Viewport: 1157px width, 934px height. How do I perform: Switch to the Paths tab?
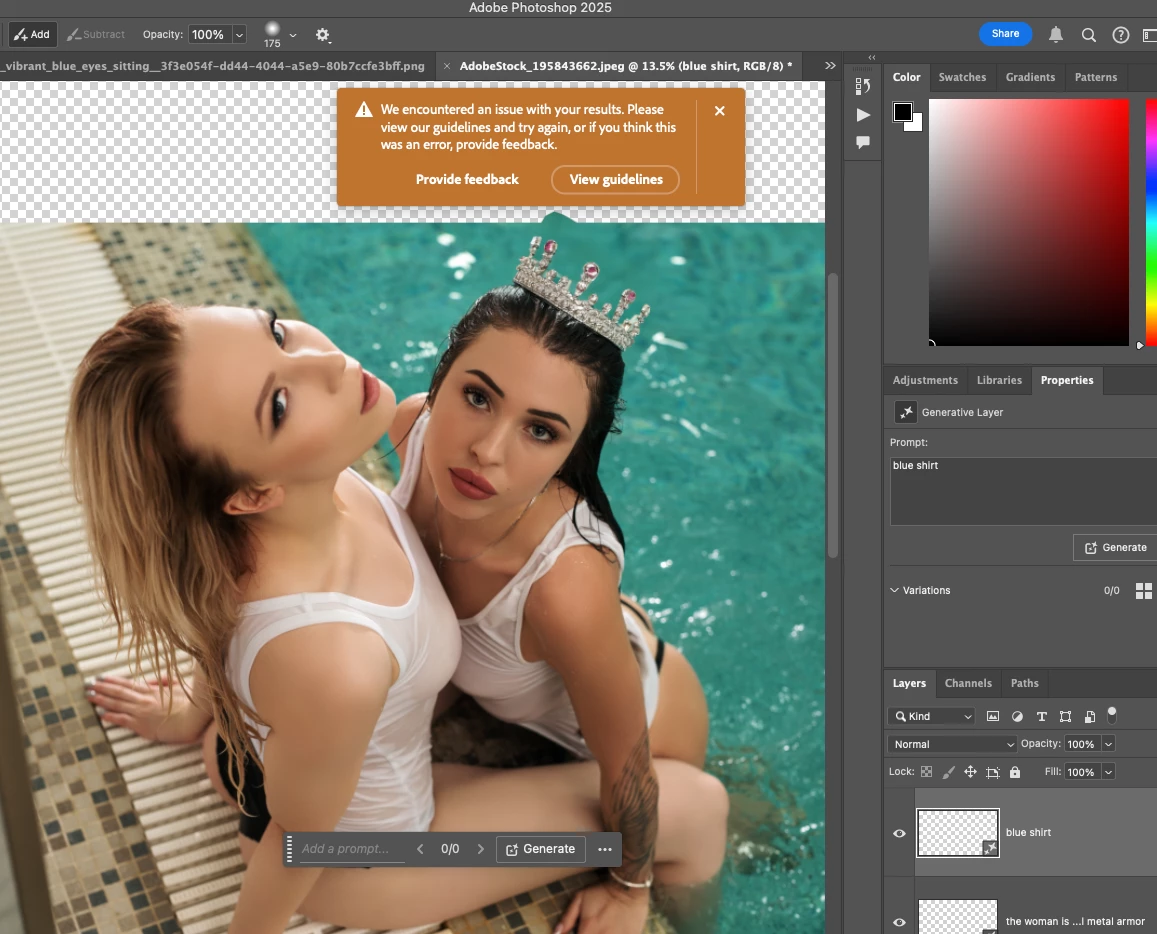pos(1024,683)
